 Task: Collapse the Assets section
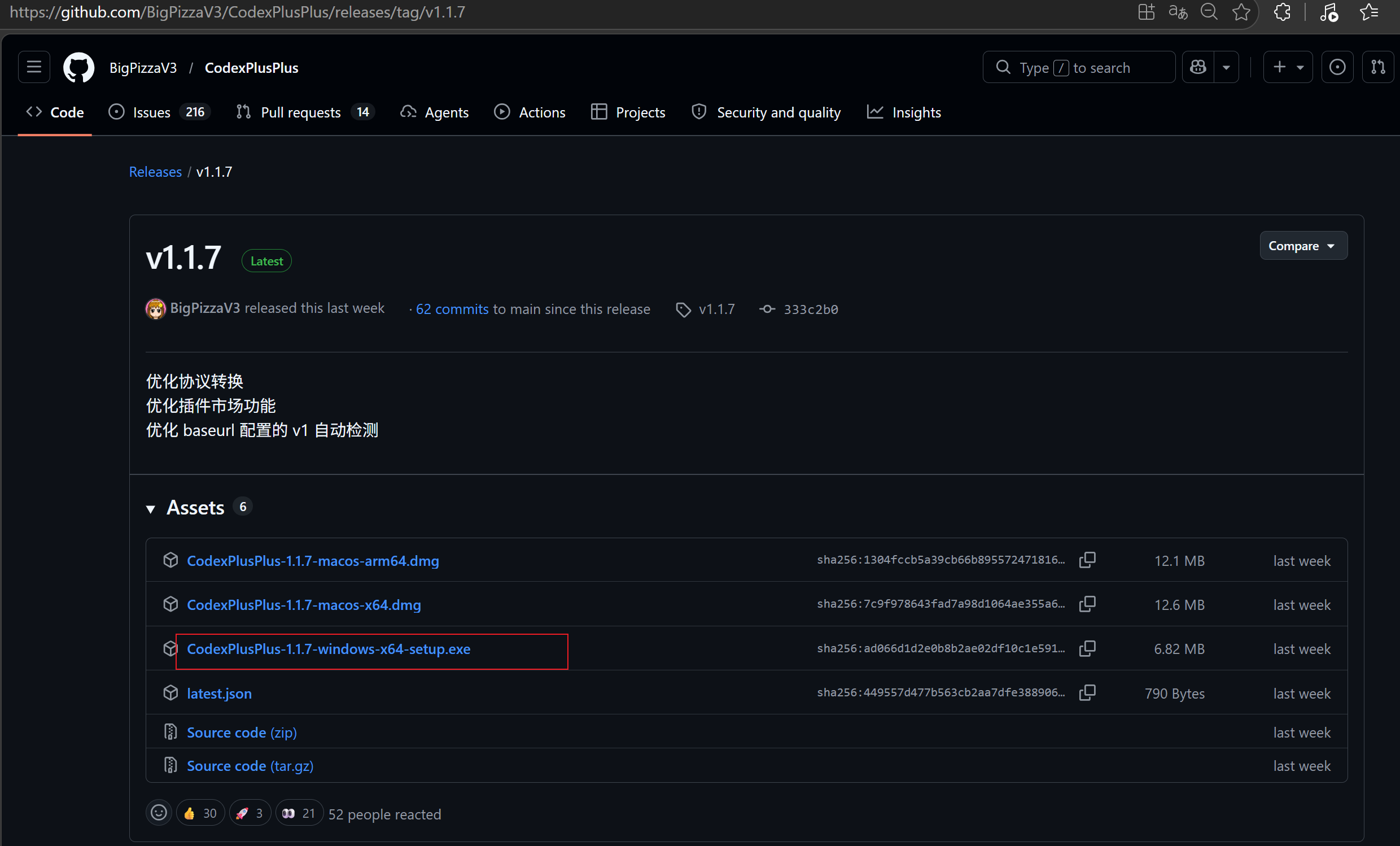tap(151, 509)
